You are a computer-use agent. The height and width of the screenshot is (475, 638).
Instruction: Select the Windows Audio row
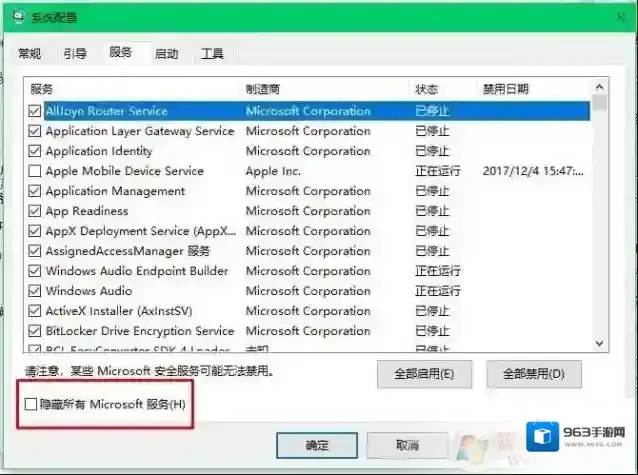309,291
